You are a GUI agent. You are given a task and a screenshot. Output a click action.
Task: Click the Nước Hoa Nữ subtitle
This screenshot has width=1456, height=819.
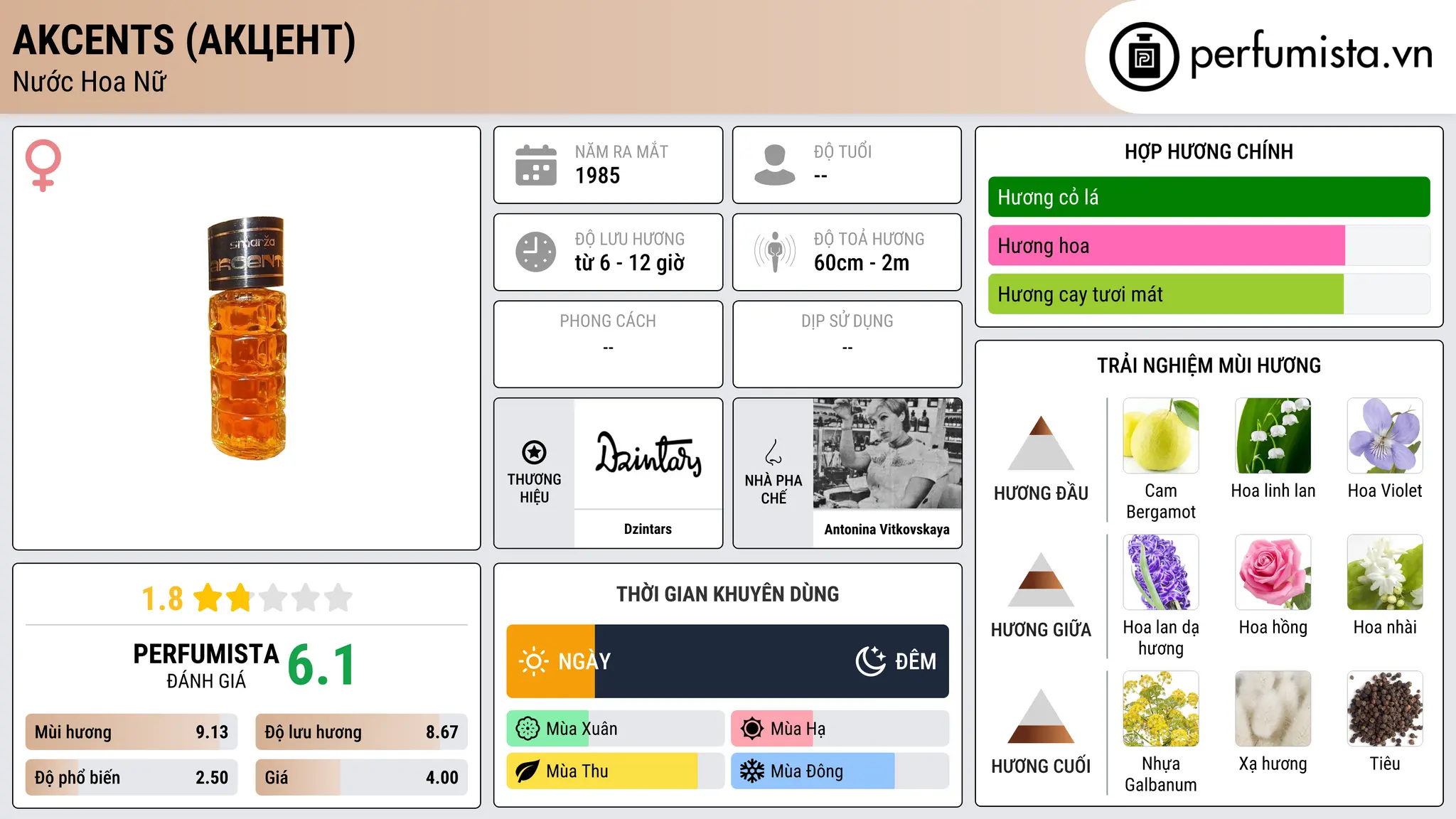click(90, 82)
